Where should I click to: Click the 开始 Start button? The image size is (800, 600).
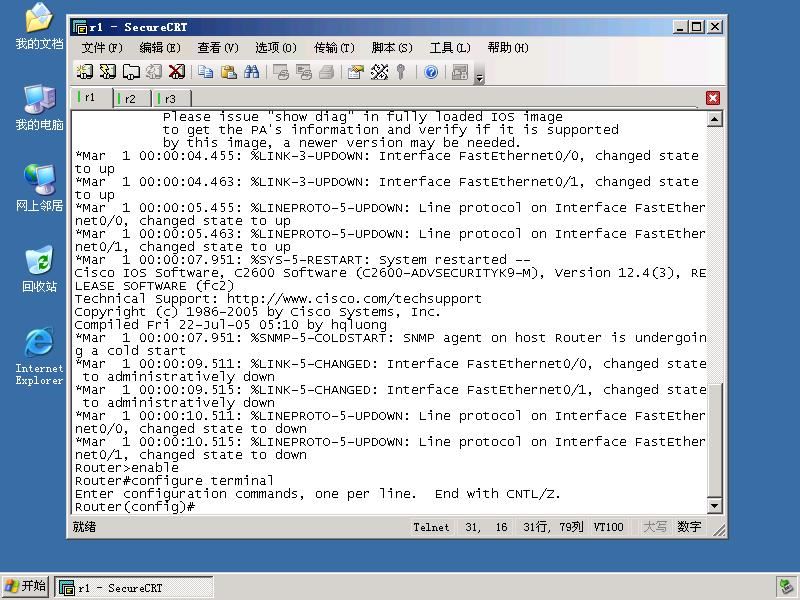click(26, 587)
